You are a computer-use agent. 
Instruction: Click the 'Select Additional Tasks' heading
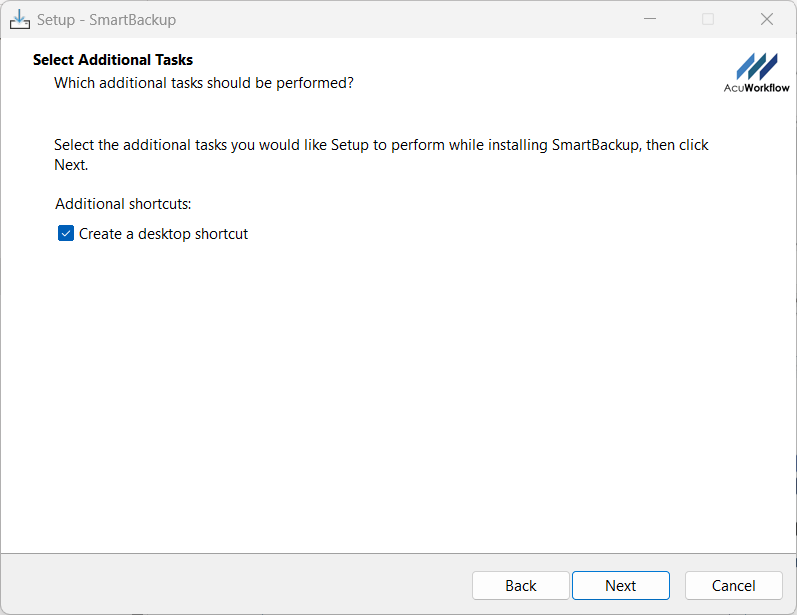coord(113,60)
